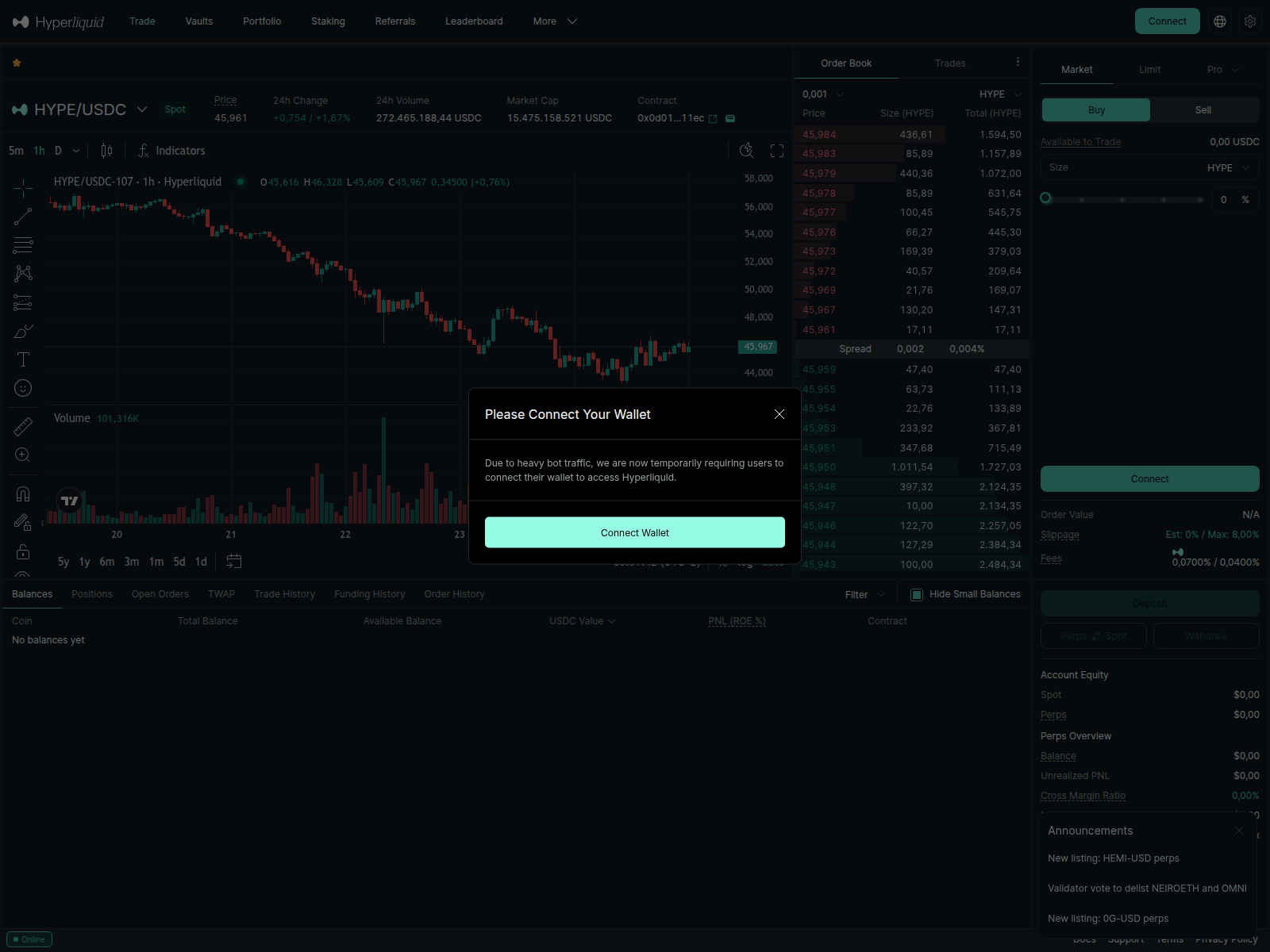This screenshot has height=952, width=1270.
Task: Toggle Hide Small Balances checkbox
Action: coord(917,594)
